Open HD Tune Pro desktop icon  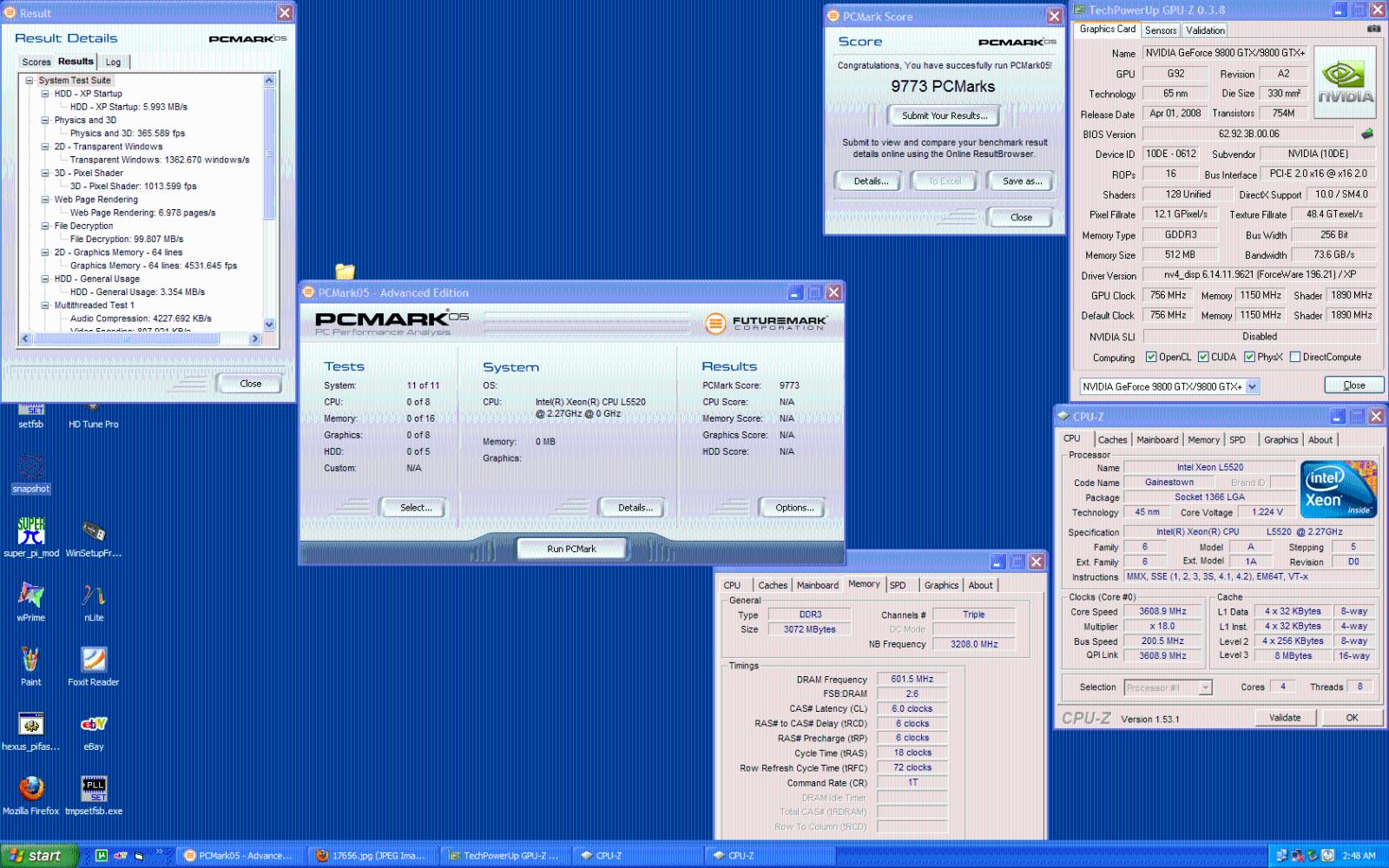point(93,417)
